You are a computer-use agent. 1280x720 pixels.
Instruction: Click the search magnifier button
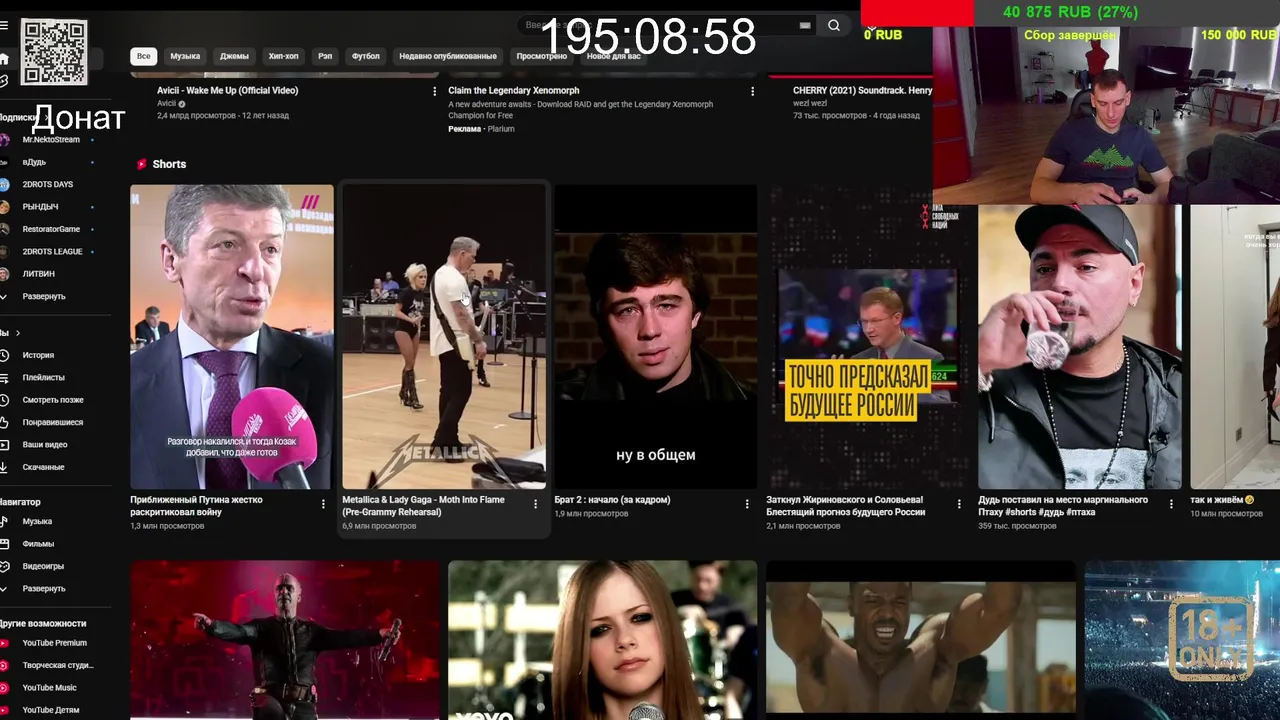tap(834, 26)
